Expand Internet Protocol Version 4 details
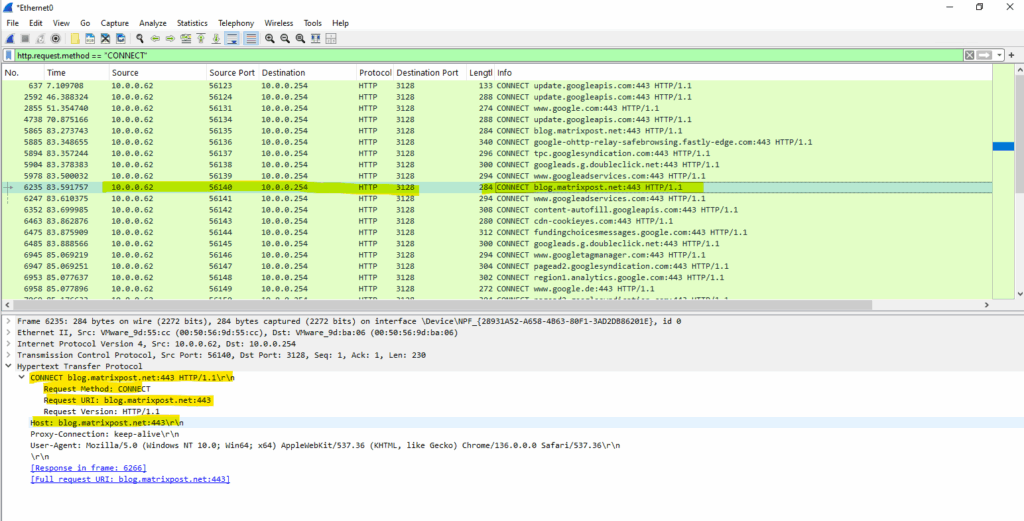 pyautogui.click(x=8, y=343)
